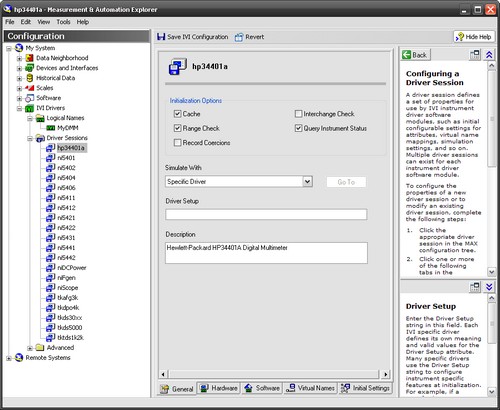
Task: Click the Description text box
Action: tap(266, 253)
